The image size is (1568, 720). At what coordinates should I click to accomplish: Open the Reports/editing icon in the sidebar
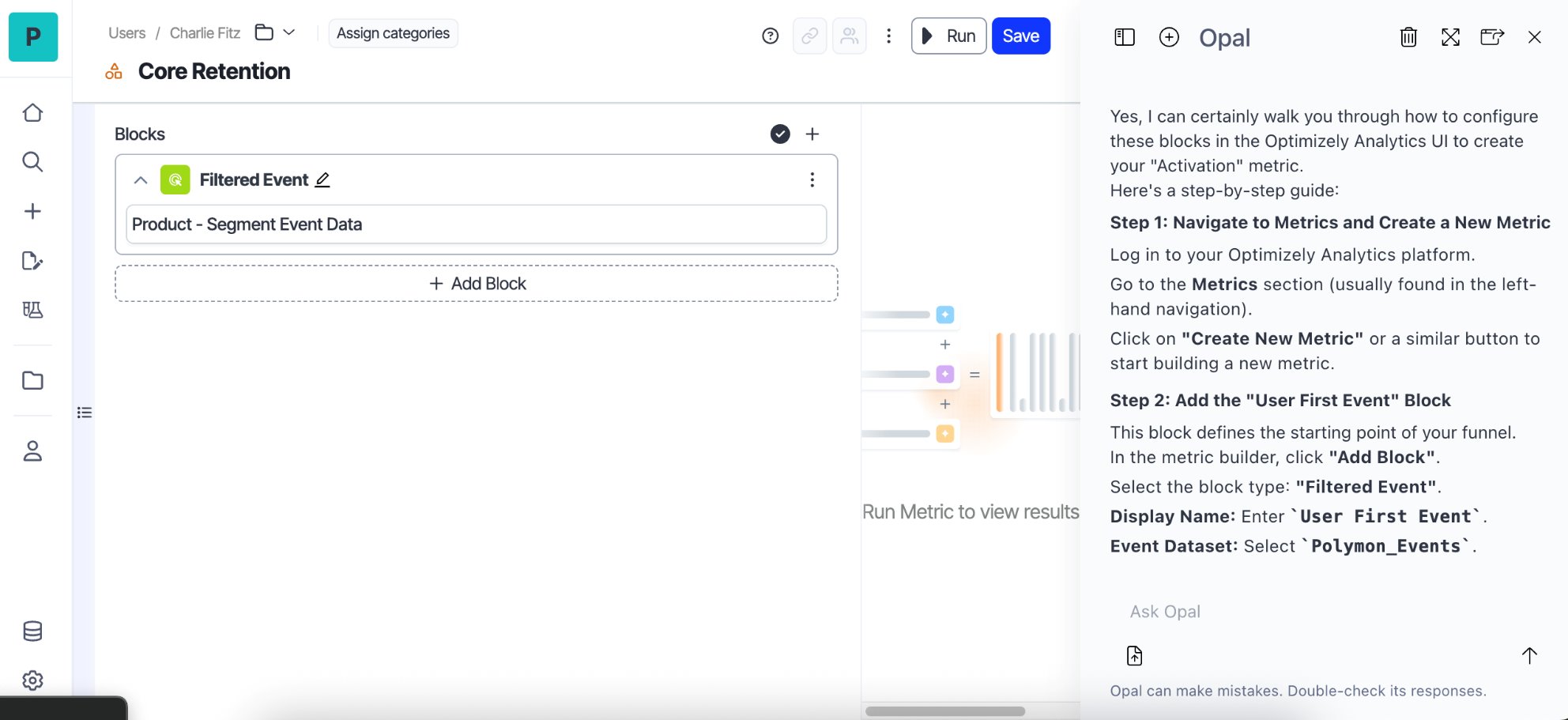(x=32, y=261)
